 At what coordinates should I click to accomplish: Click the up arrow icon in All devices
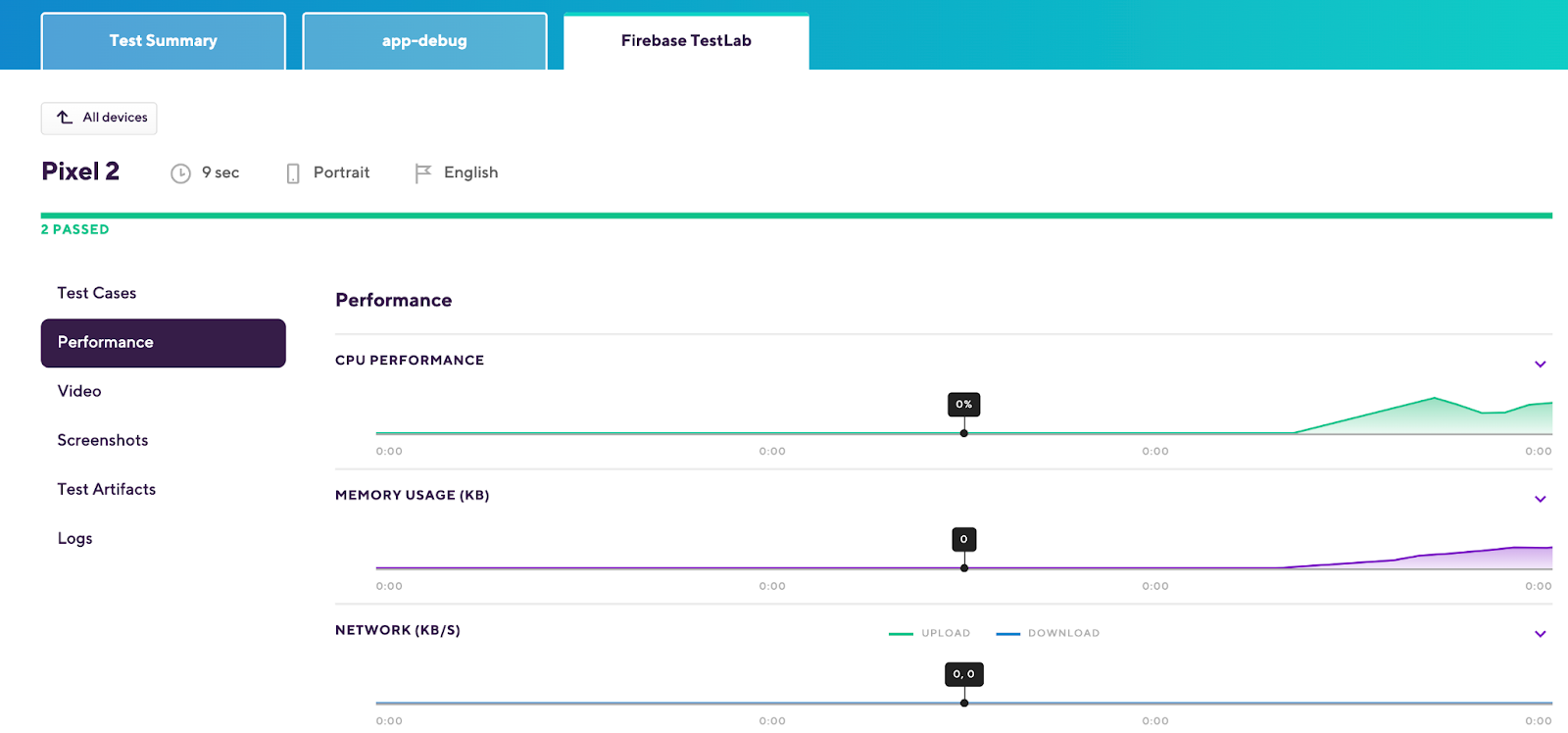[65, 118]
